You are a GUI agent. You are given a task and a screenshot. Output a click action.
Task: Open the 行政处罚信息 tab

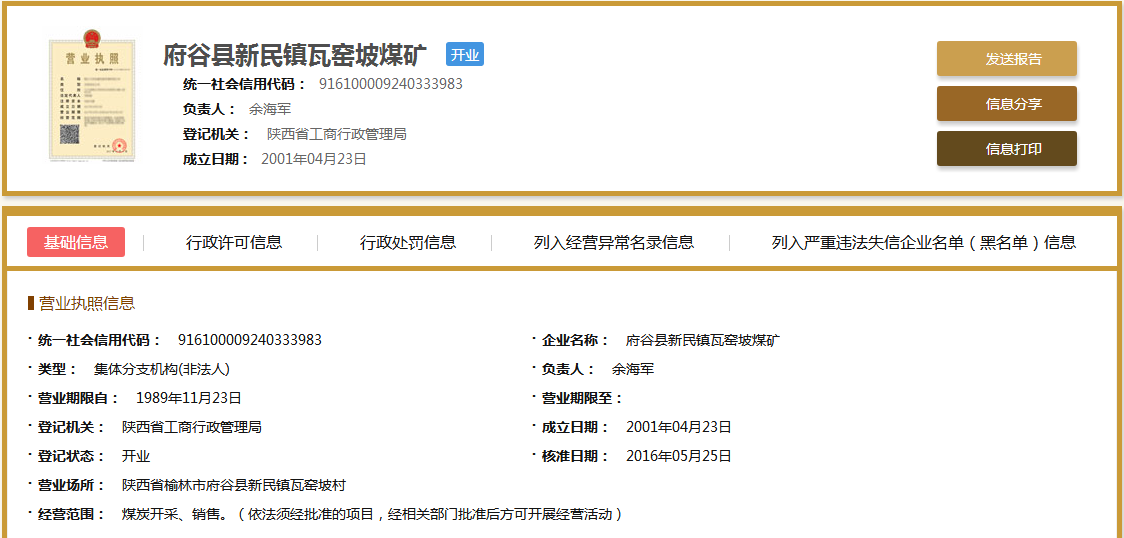pos(408,242)
